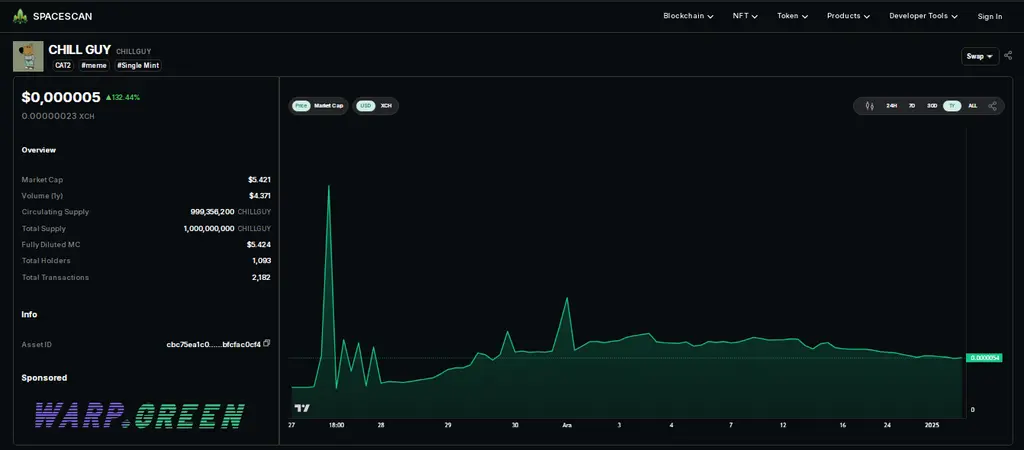This screenshot has height=450, width=1024.
Task: Click the chart toolbar share icon
Action: pyautogui.click(x=992, y=106)
